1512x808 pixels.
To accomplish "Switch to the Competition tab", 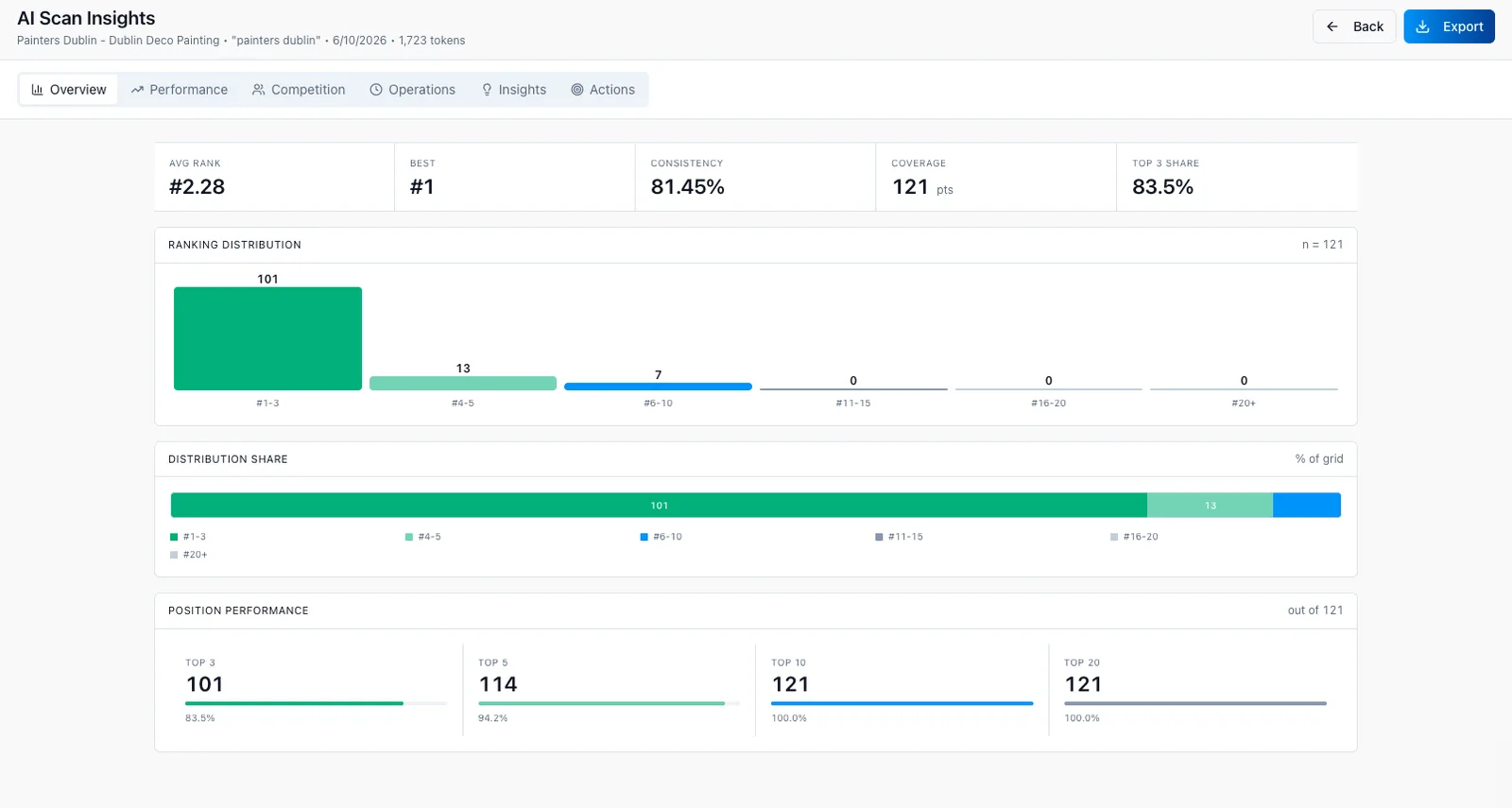I will [x=299, y=90].
